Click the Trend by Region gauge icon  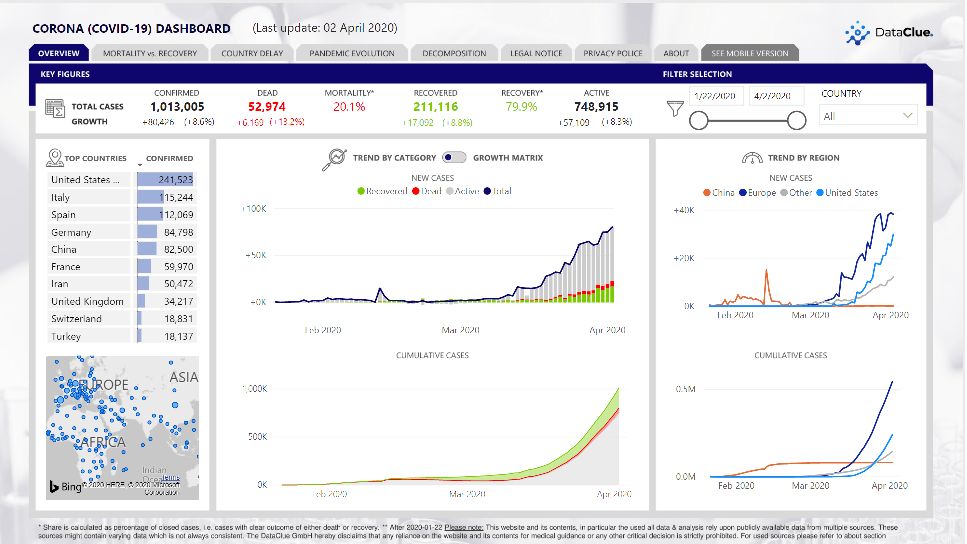[x=753, y=158]
